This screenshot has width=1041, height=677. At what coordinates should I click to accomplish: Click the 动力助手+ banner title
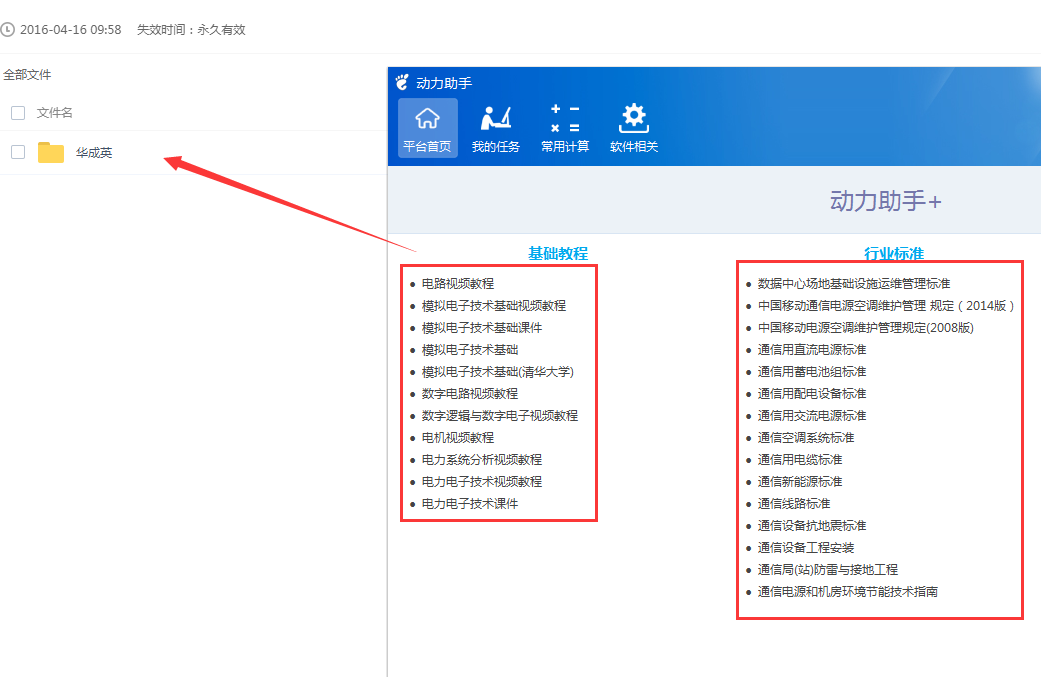[885, 200]
